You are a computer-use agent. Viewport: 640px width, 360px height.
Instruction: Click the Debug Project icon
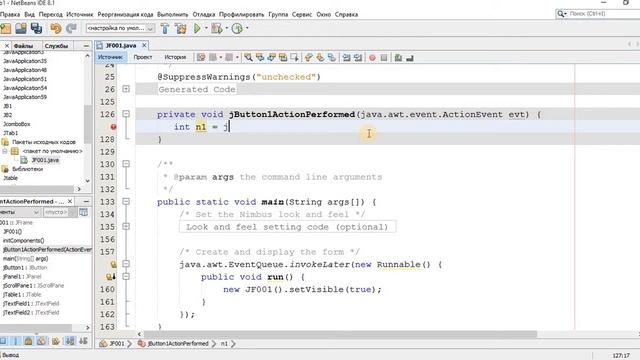(x=217, y=28)
